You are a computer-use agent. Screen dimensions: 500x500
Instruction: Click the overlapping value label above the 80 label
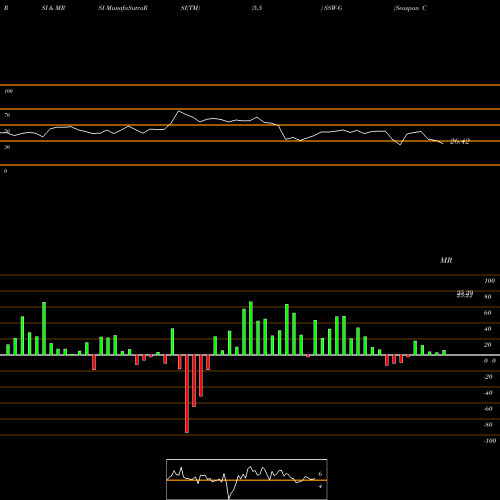point(465,294)
